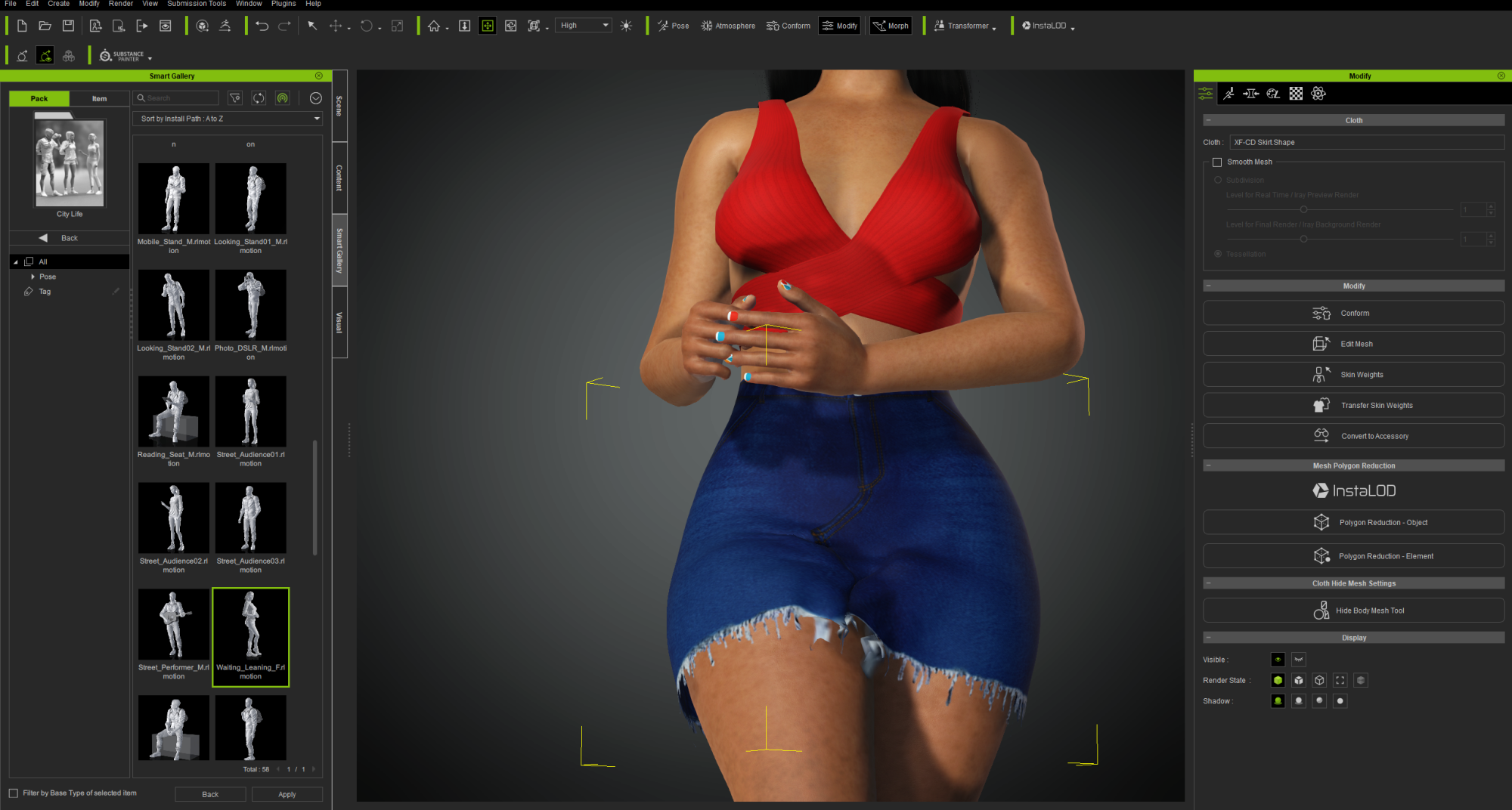This screenshot has height=810, width=1512.
Task: Click Smart Gallery refresh icon
Action: point(259,98)
